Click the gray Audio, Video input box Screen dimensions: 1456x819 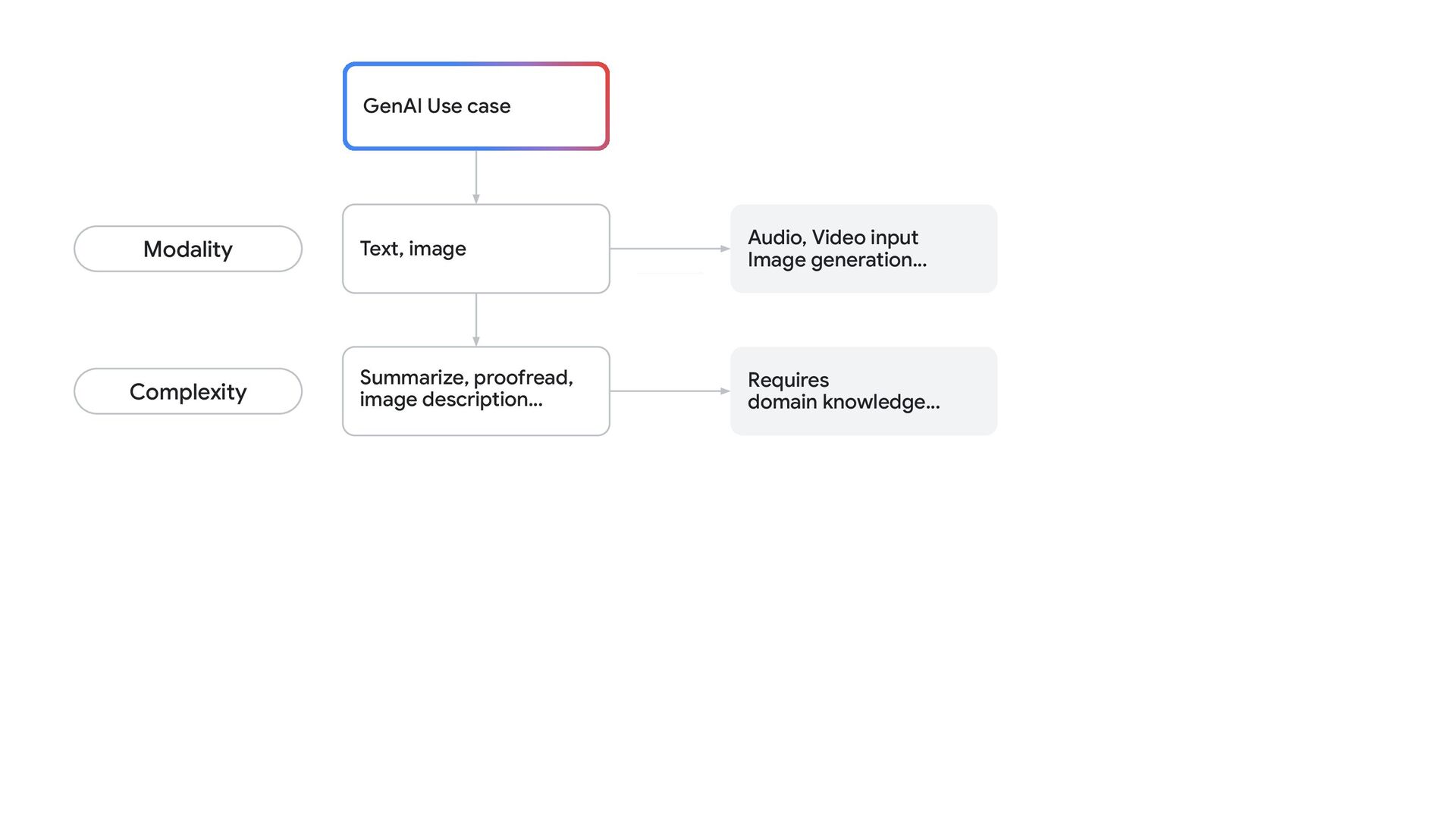[x=863, y=249]
